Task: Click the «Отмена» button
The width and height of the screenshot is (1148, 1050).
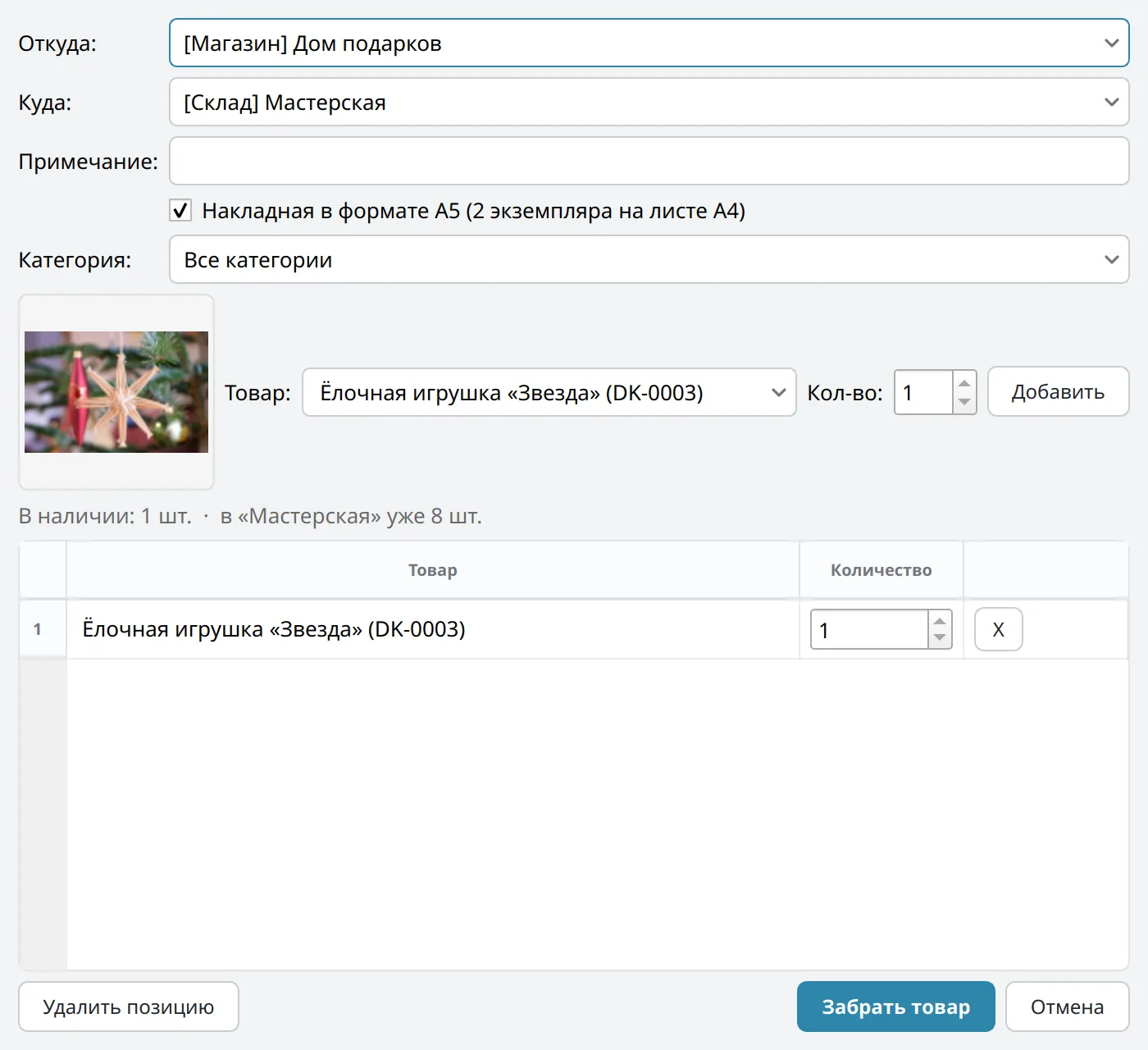Action: (x=1067, y=1007)
